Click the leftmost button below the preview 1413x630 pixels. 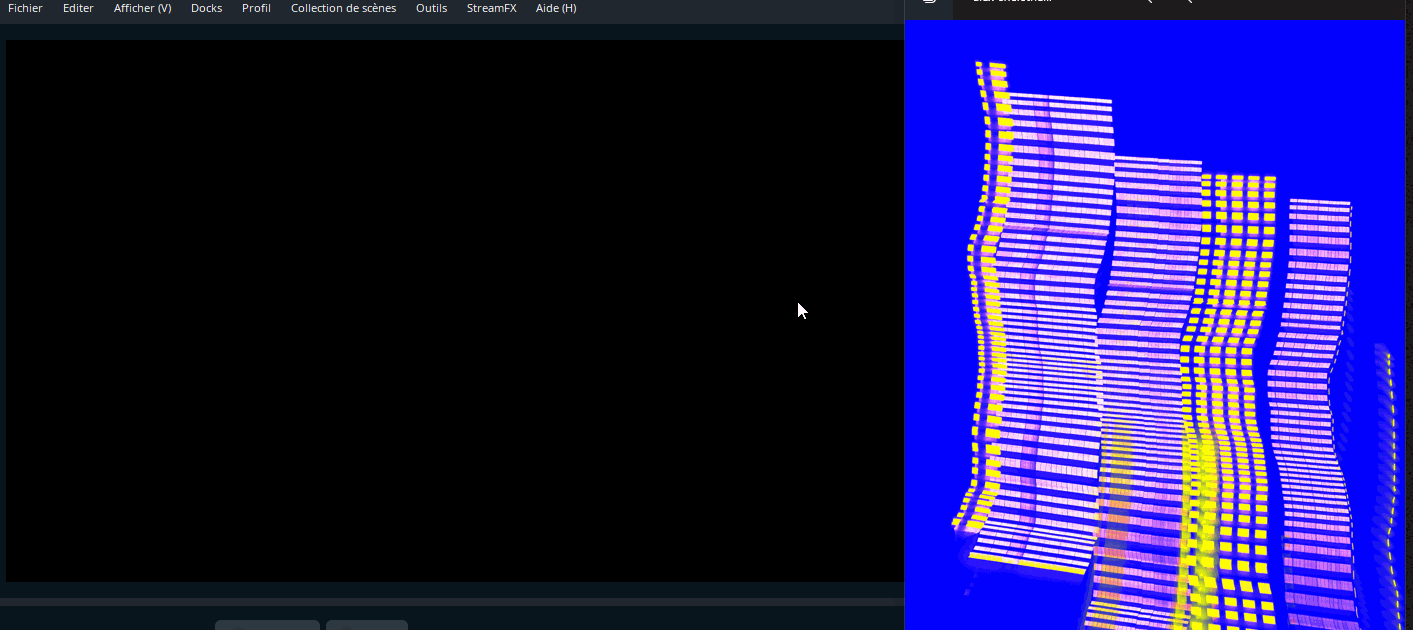(267, 625)
